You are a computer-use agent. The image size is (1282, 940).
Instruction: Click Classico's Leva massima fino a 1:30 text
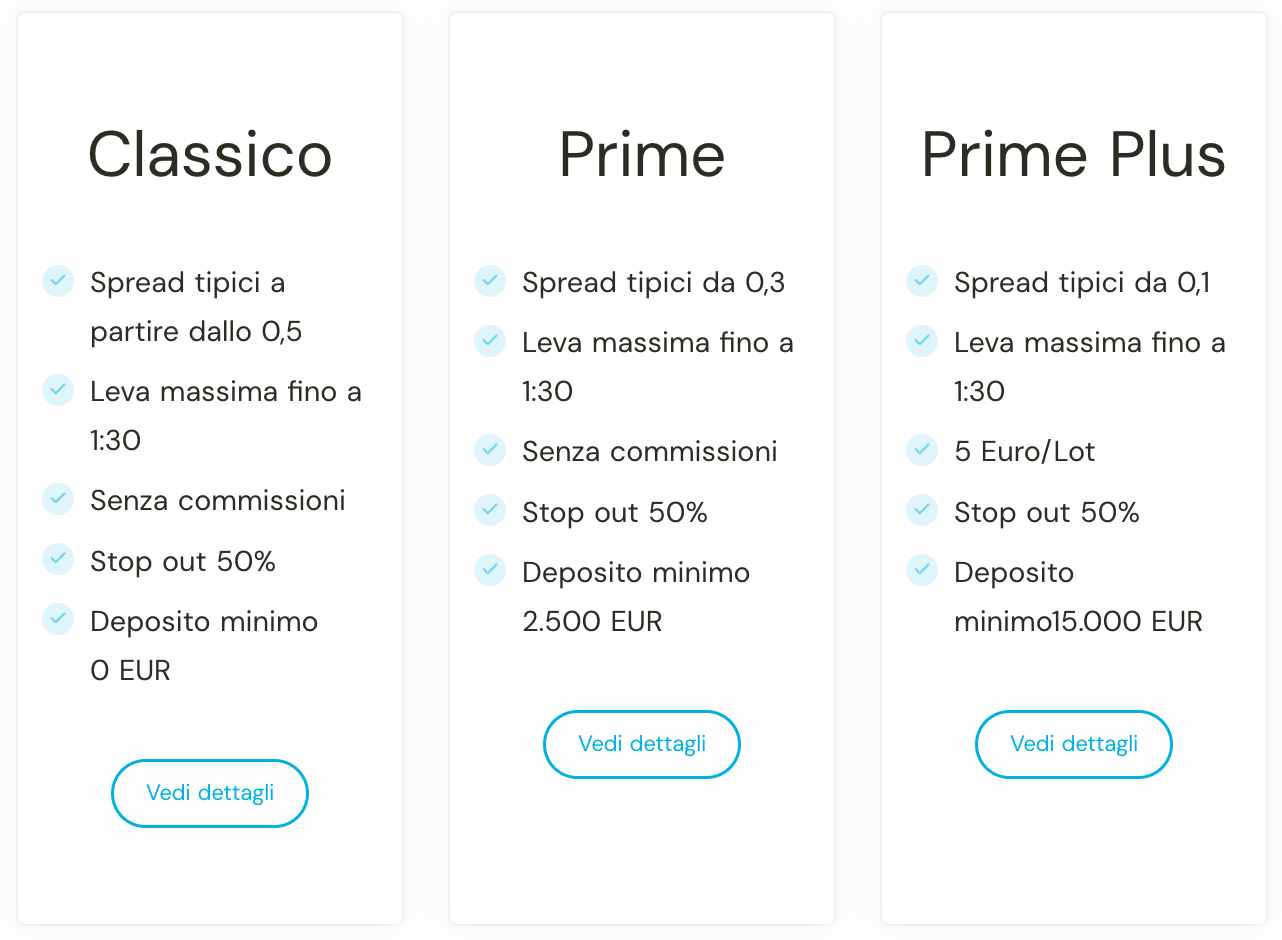225,392
